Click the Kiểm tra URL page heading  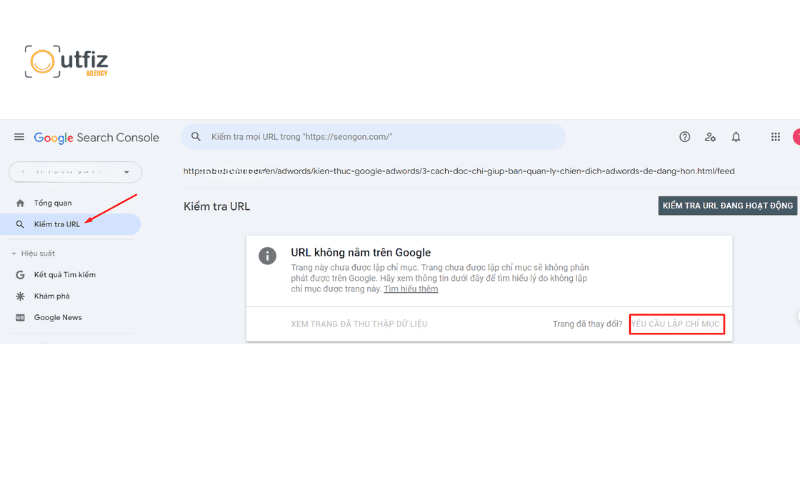(217, 207)
